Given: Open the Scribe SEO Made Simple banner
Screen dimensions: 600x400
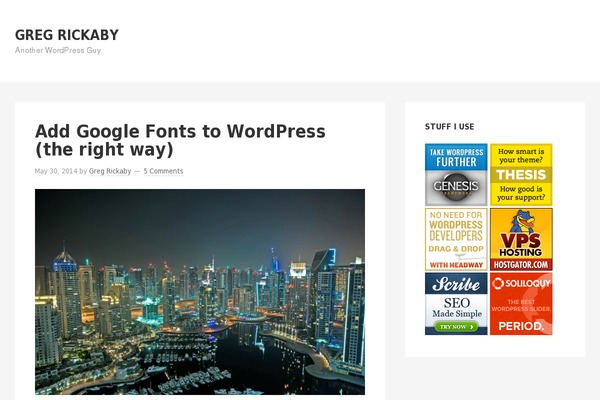Looking at the screenshot, I should [456, 304].
